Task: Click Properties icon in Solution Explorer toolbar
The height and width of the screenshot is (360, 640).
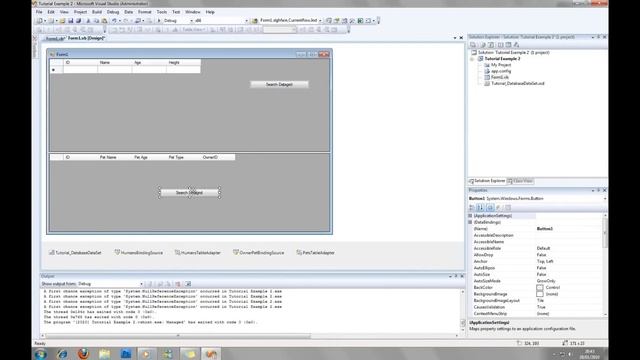Action: 473,45
